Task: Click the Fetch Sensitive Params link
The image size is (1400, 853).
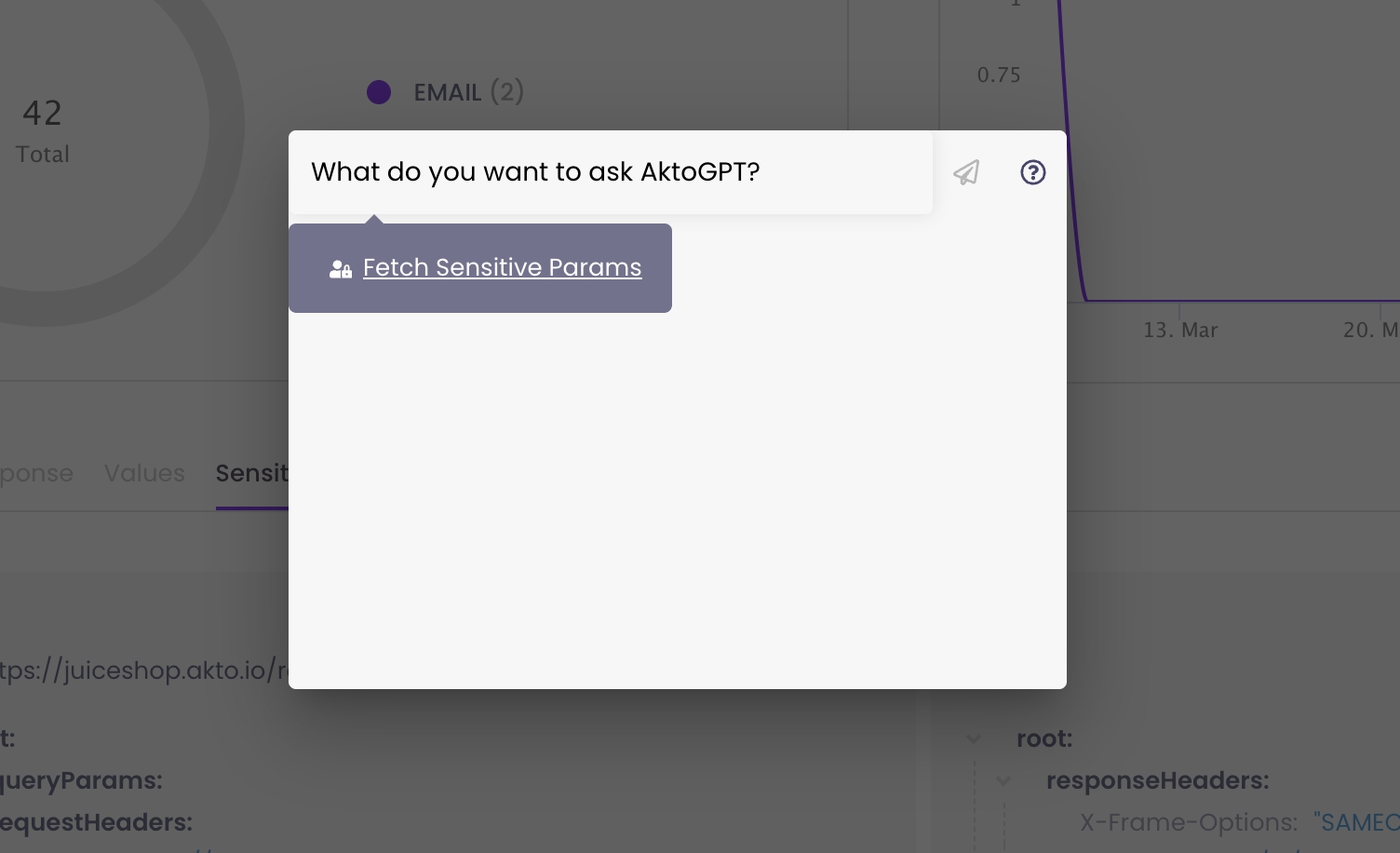Action: [x=502, y=267]
